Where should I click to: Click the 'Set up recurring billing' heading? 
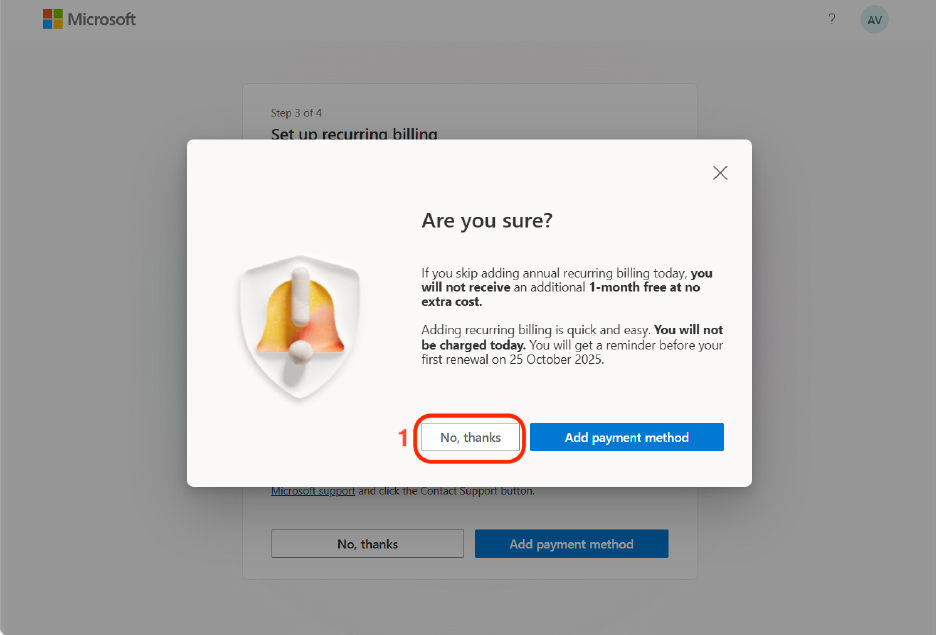point(354,134)
